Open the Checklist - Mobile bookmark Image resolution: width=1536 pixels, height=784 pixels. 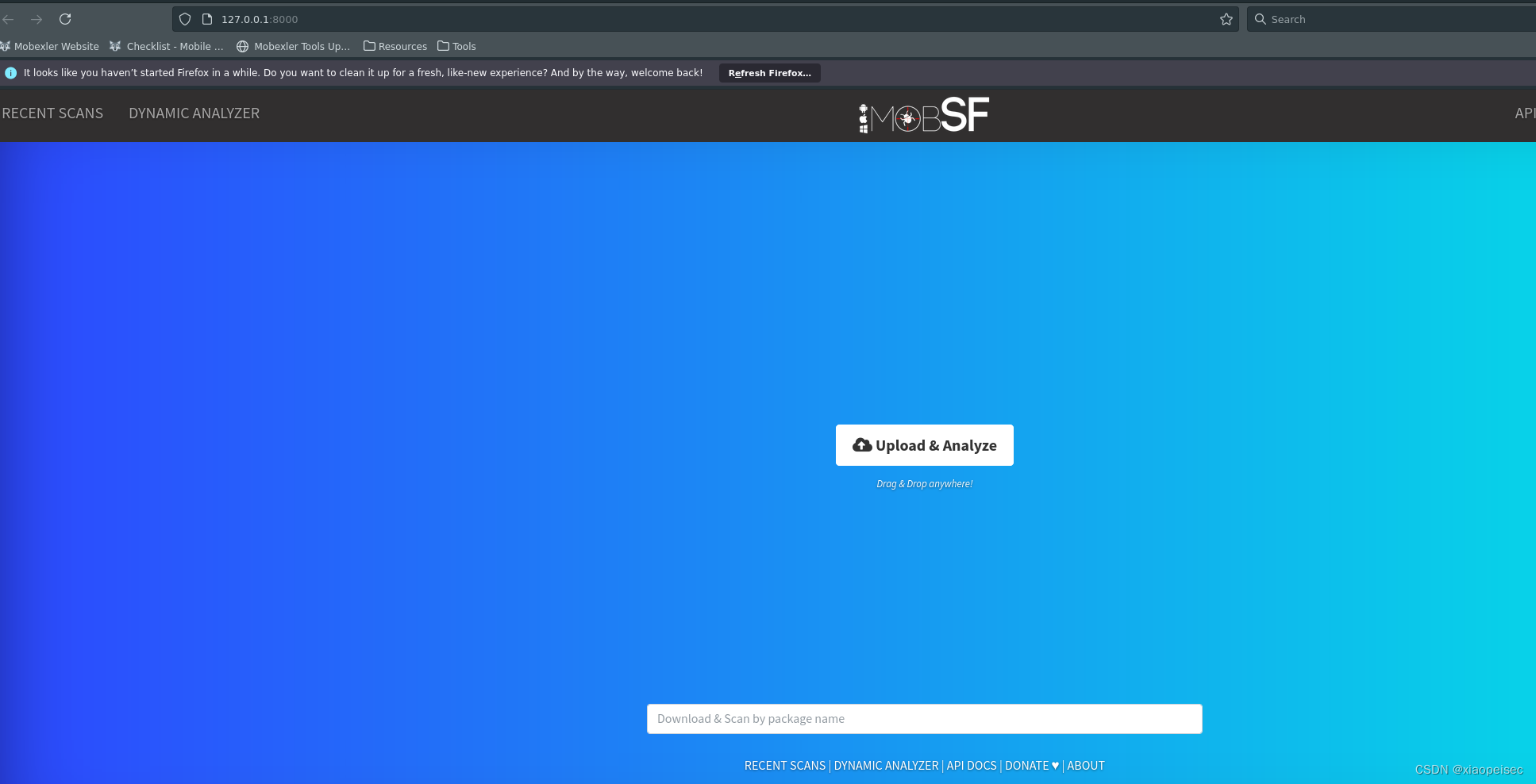(x=167, y=46)
